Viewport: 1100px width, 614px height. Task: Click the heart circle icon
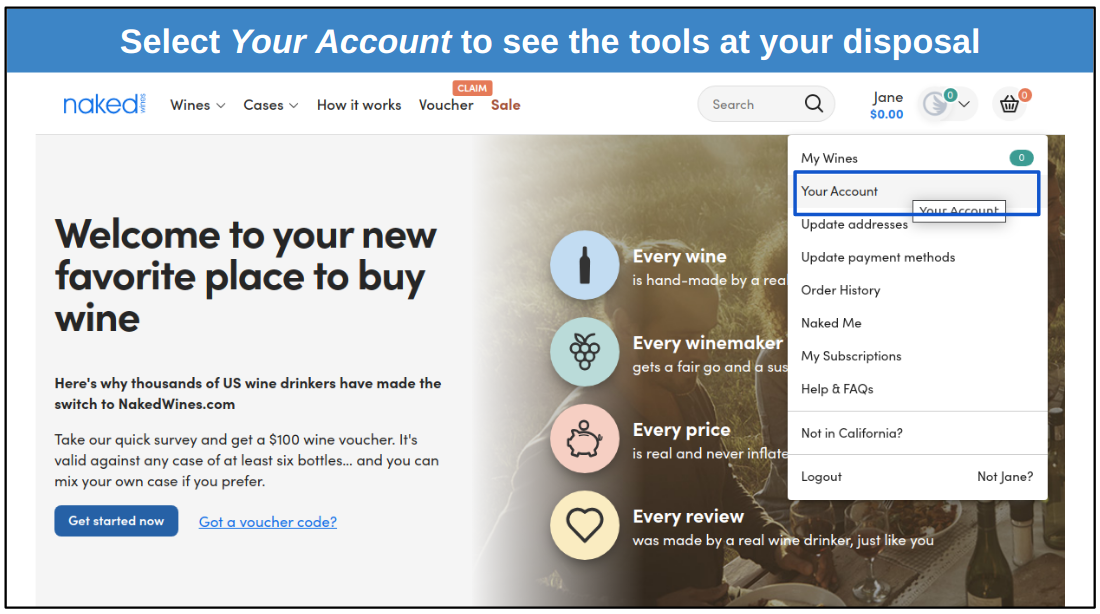pos(584,525)
